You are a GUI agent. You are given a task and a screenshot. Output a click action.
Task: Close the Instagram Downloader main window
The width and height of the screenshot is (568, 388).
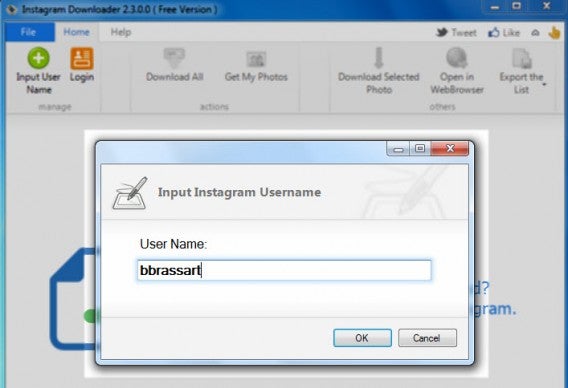tap(546, 6)
